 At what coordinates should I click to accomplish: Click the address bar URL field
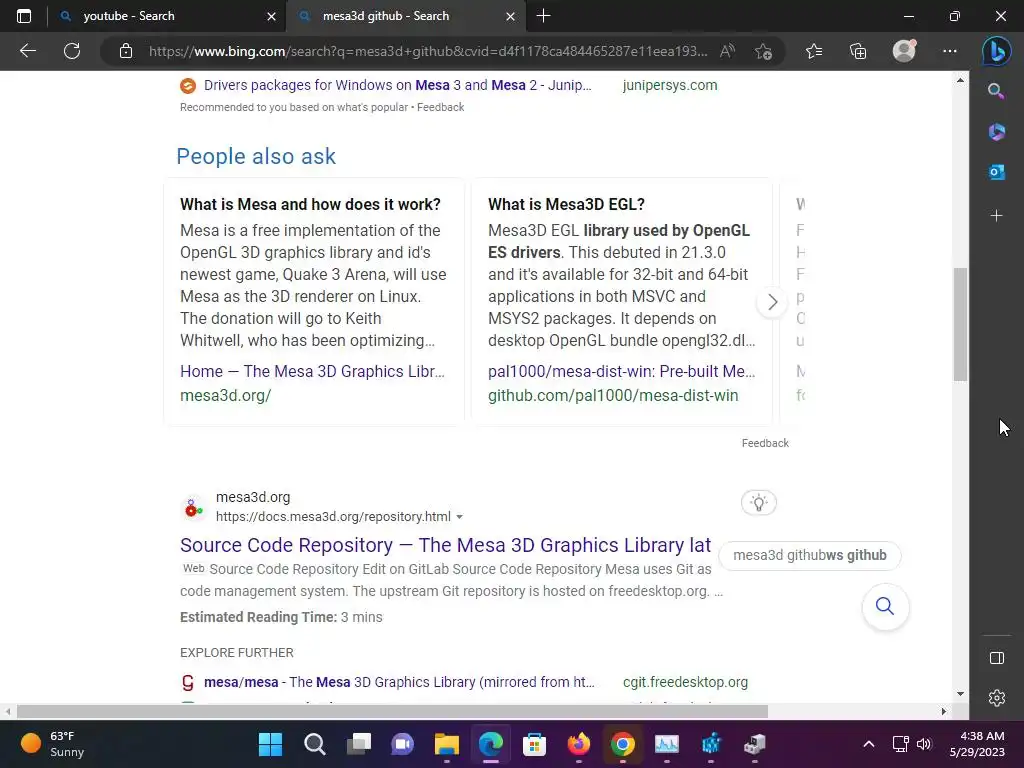pyautogui.click(x=428, y=51)
